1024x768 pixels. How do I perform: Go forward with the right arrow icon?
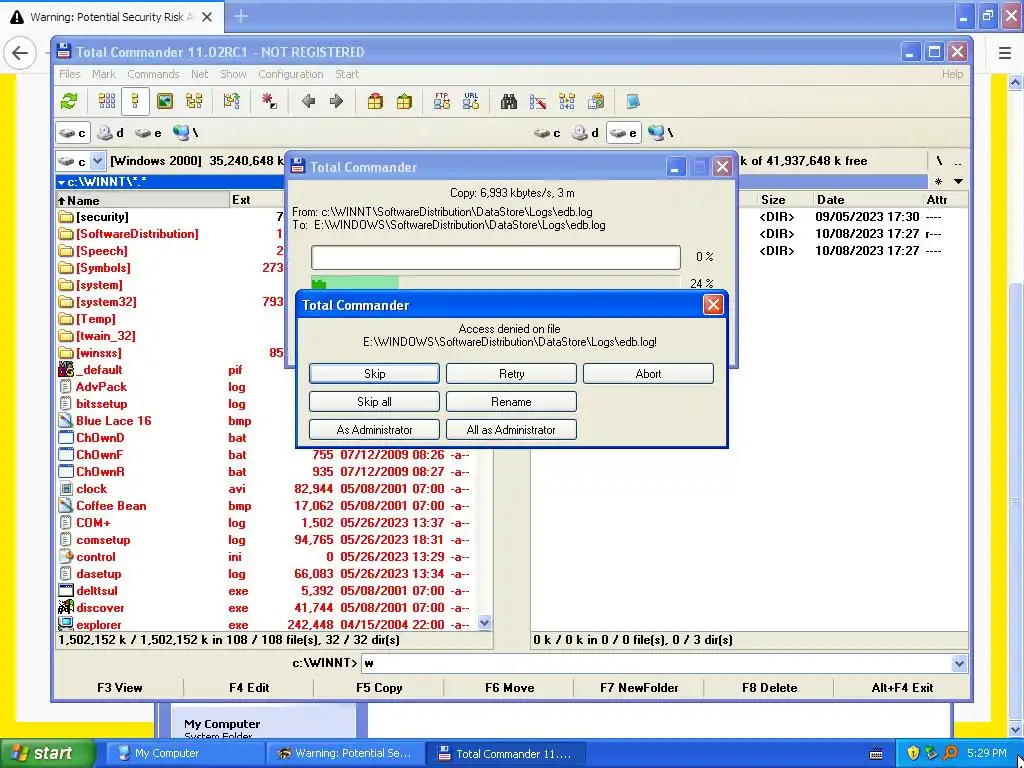(x=336, y=101)
